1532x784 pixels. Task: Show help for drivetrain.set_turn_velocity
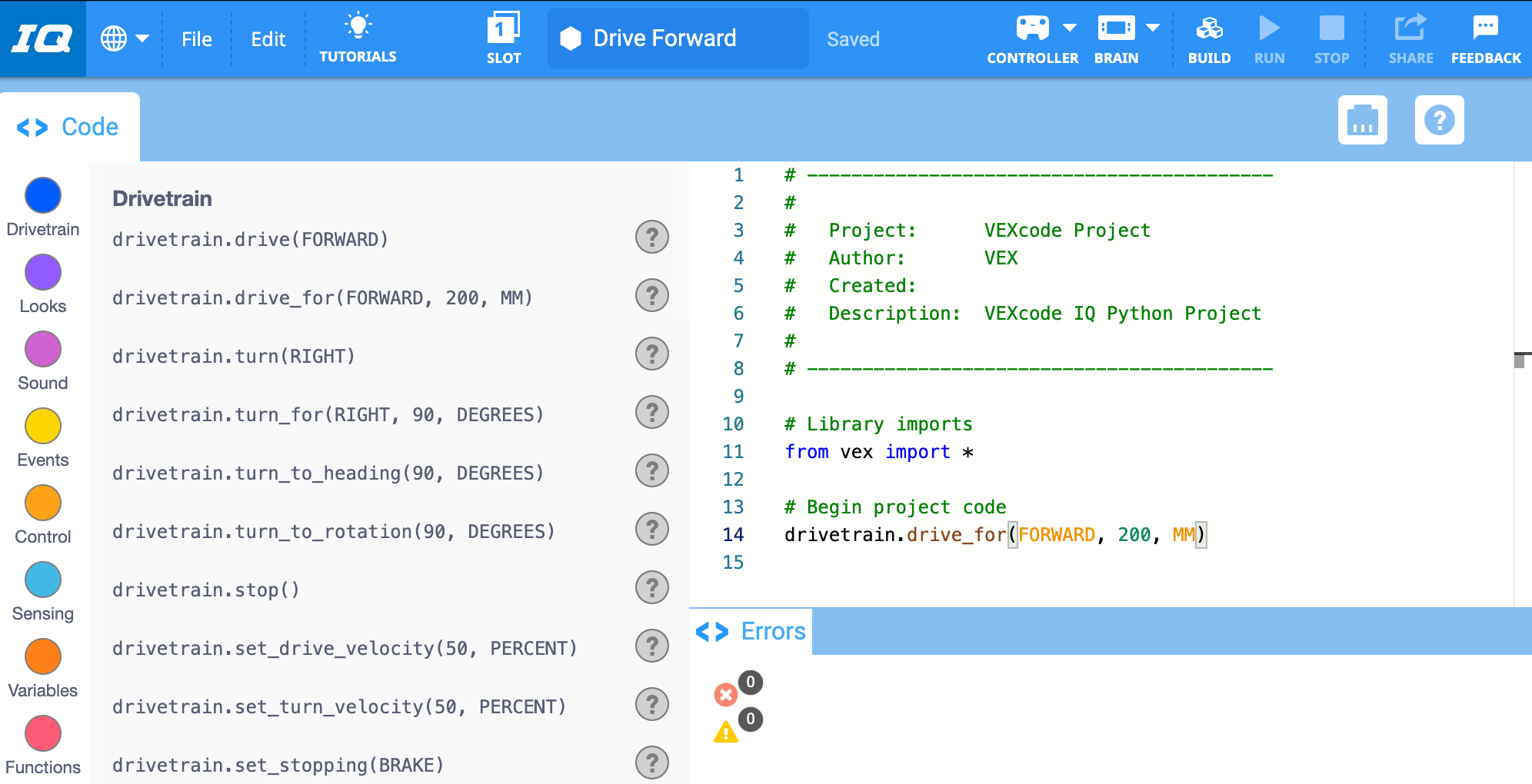pyautogui.click(x=652, y=704)
